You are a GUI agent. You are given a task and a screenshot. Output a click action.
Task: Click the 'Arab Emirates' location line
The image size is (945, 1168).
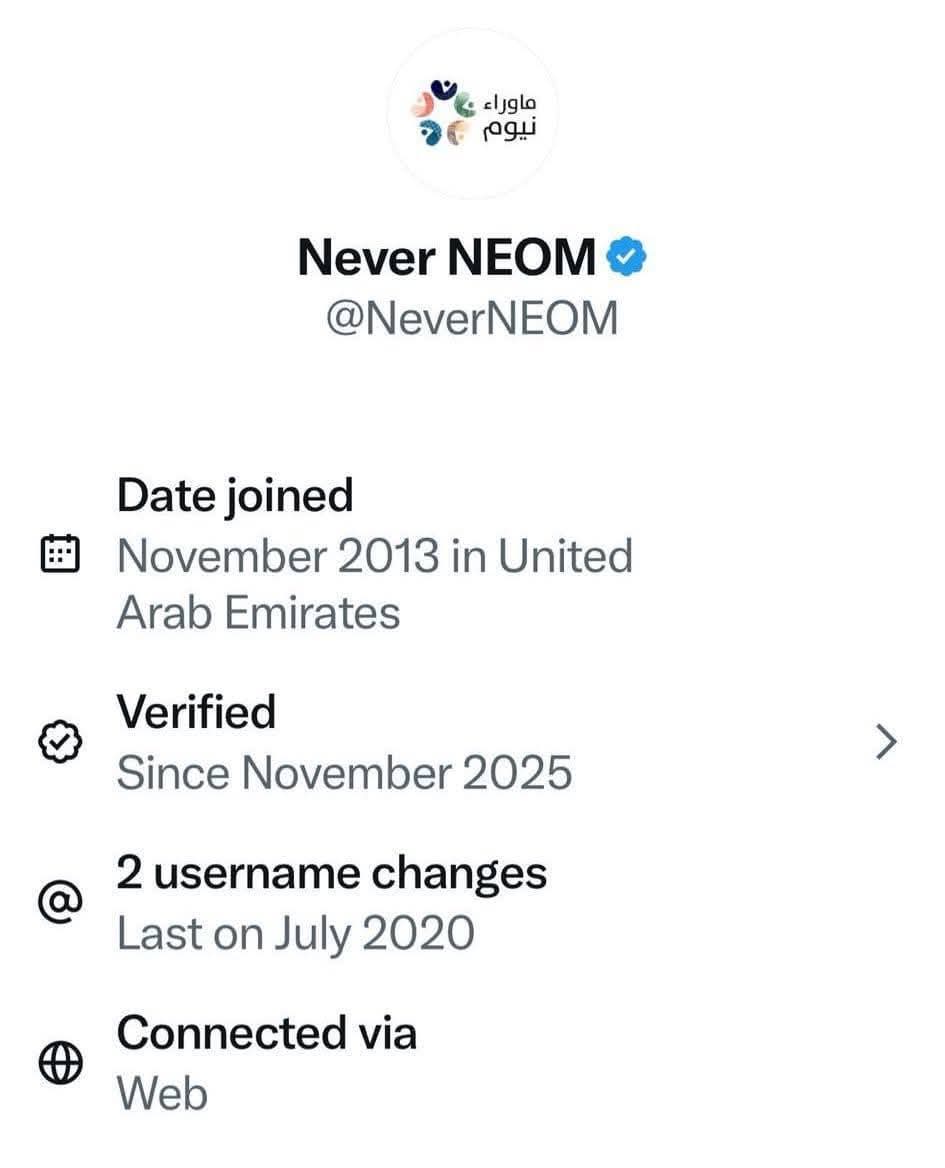click(x=258, y=613)
